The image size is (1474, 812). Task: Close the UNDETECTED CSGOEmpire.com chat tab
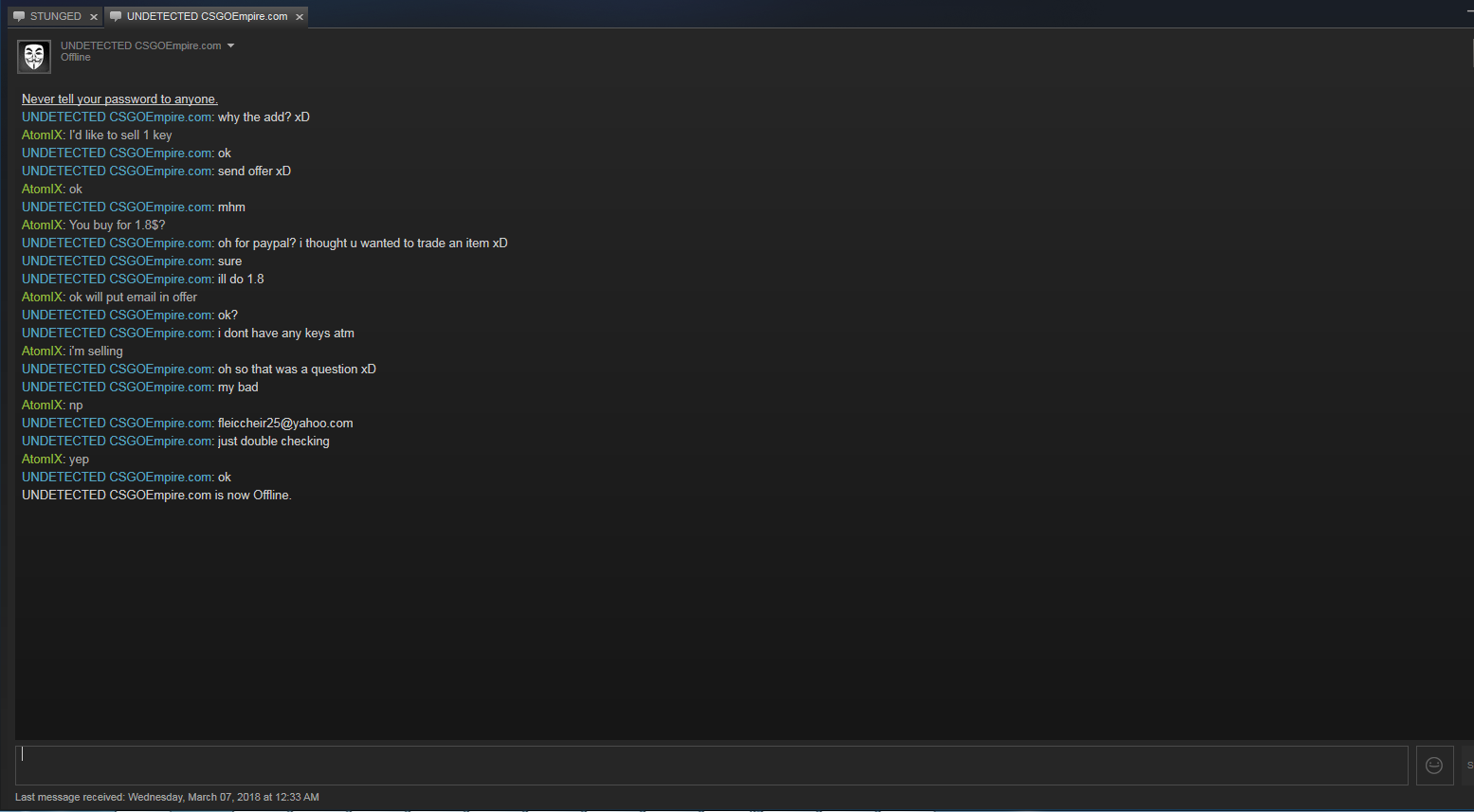point(300,17)
